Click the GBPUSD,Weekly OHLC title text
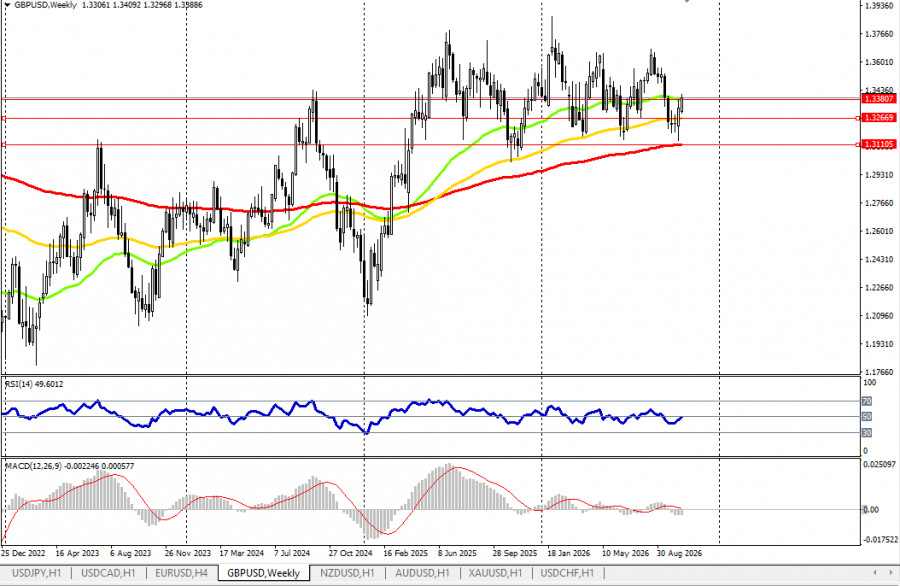The width and height of the screenshot is (900, 586). [x=108, y=5]
